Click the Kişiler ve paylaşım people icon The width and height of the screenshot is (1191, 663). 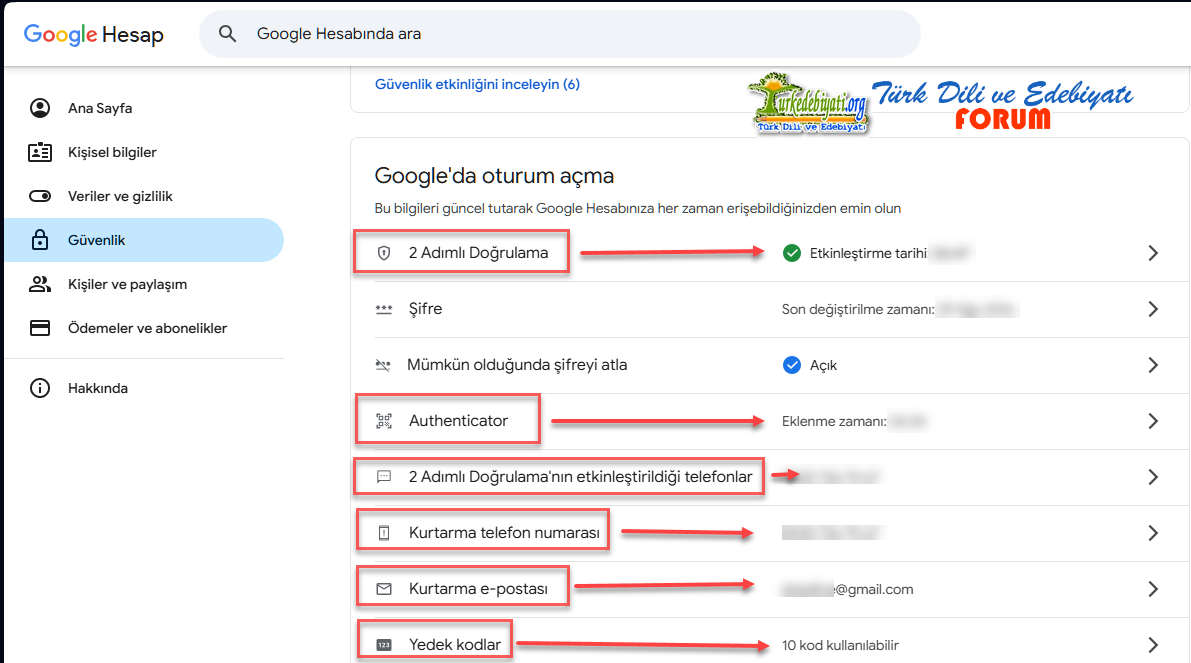[40, 284]
